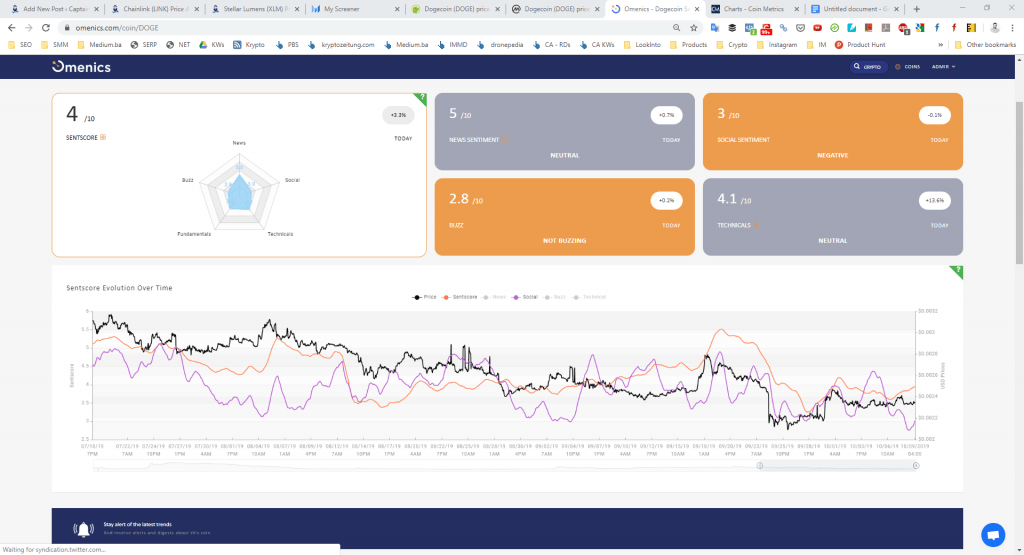Close the My Screener tab
Image resolution: width=1024 pixels, height=555 pixels.
tap(397, 9)
